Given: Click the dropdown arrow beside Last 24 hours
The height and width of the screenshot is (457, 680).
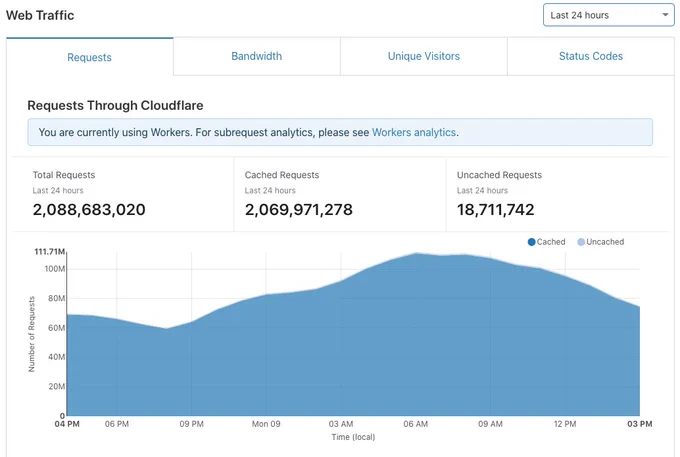Looking at the screenshot, I should (x=665, y=15).
